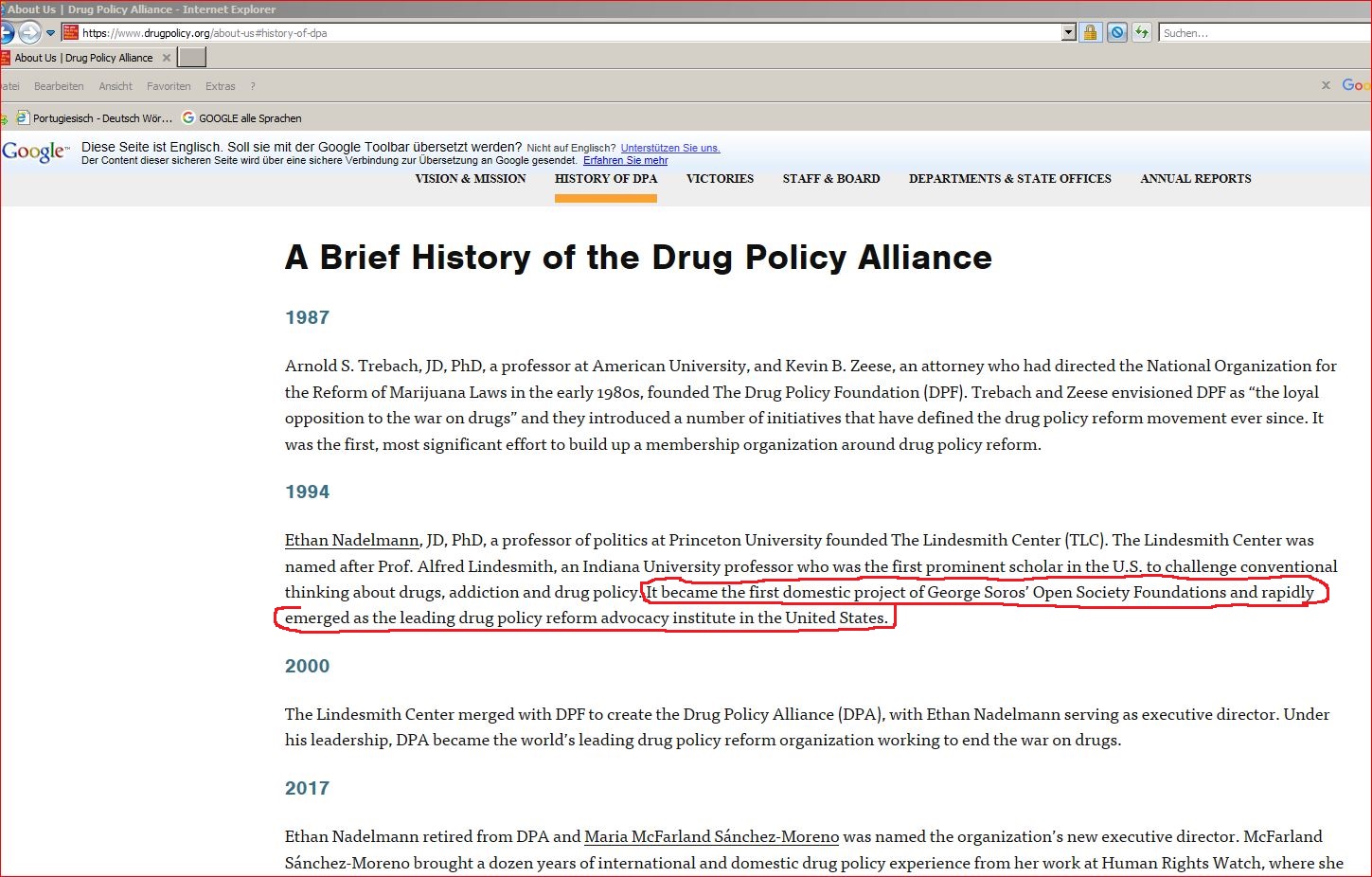
Task: Go to the VISION & MISSION section
Action: coord(471,178)
